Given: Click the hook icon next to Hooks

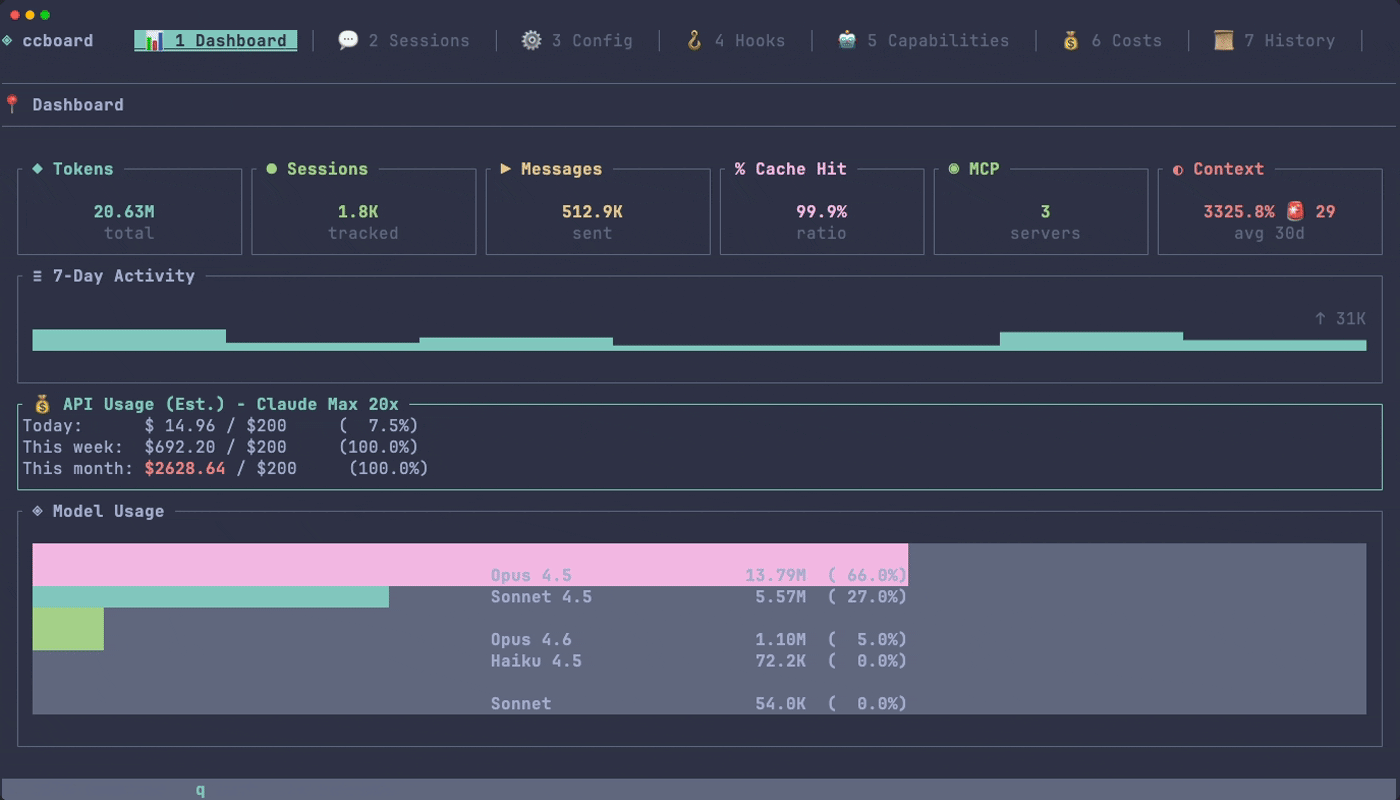Looking at the screenshot, I should pos(694,40).
